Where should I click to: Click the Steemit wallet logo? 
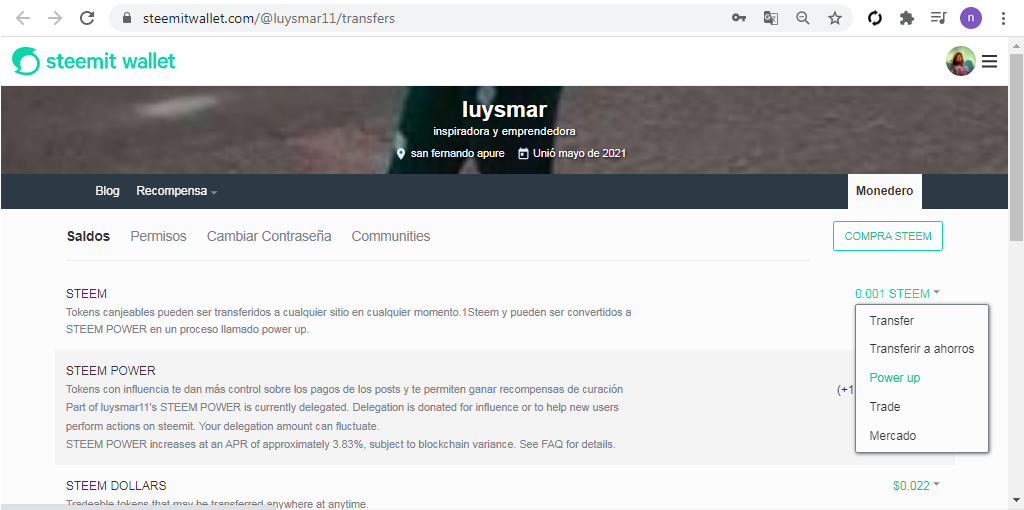[94, 61]
